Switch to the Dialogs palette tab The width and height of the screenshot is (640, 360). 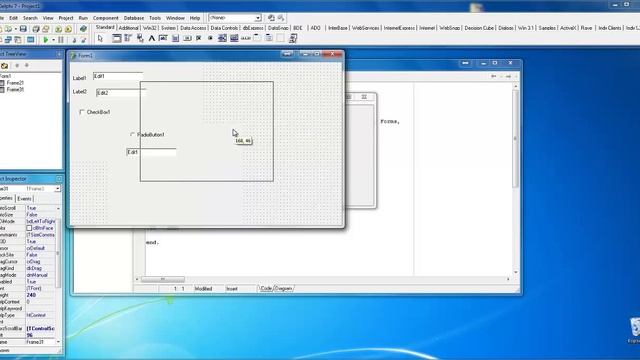(x=506, y=28)
